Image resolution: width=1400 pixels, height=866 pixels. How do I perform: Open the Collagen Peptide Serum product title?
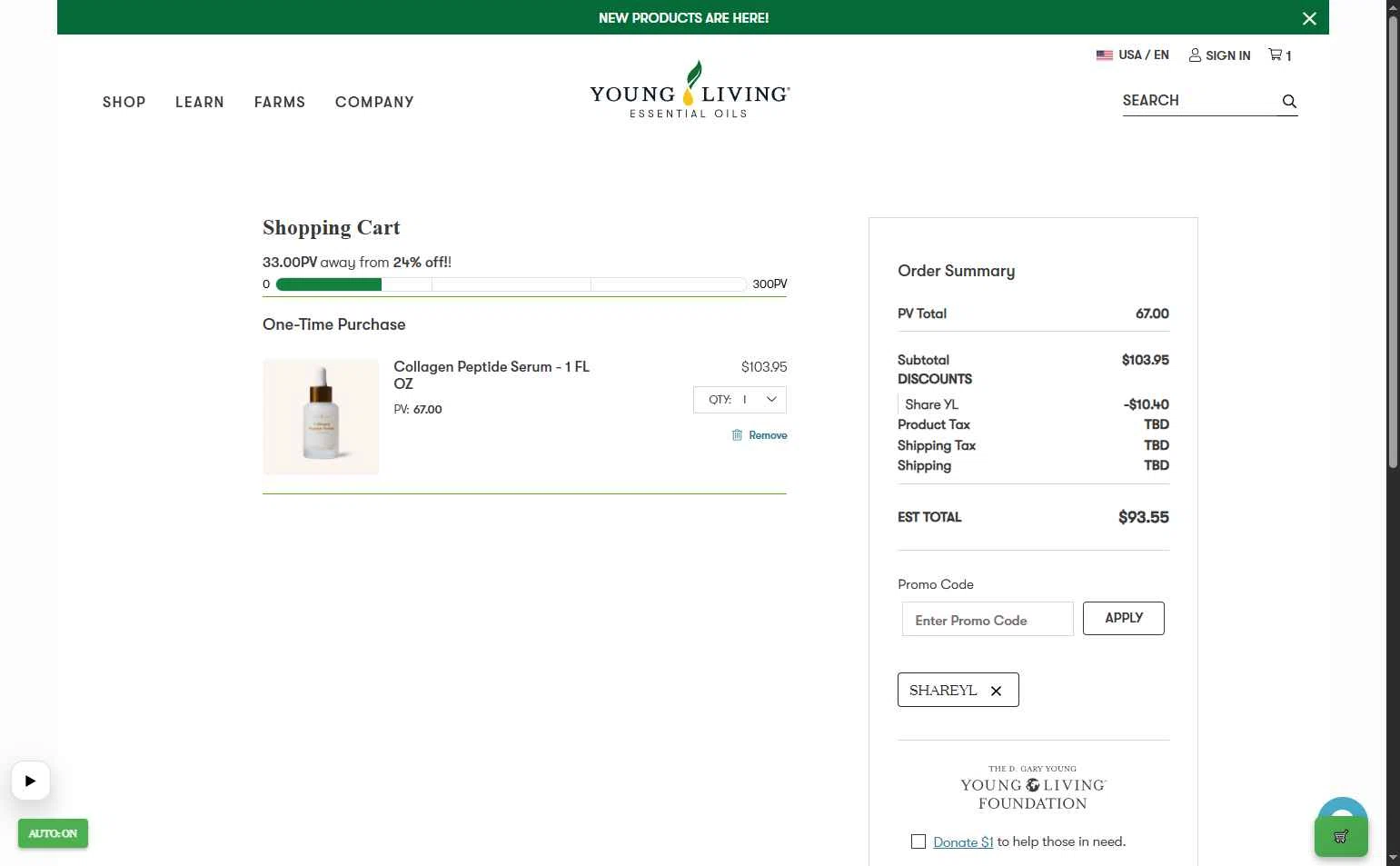click(491, 375)
